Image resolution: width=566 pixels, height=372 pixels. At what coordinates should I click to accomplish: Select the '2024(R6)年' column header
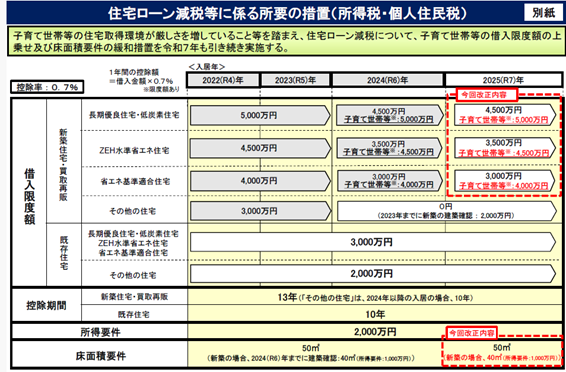tap(387, 80)
